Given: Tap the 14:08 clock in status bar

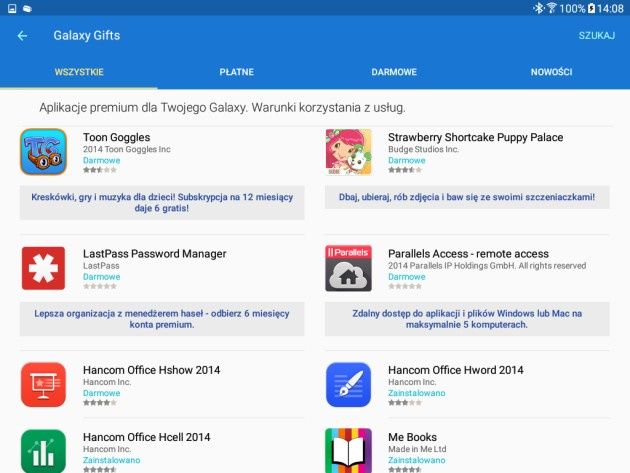Looking at the screenshot, I should (x=610, y=8).
